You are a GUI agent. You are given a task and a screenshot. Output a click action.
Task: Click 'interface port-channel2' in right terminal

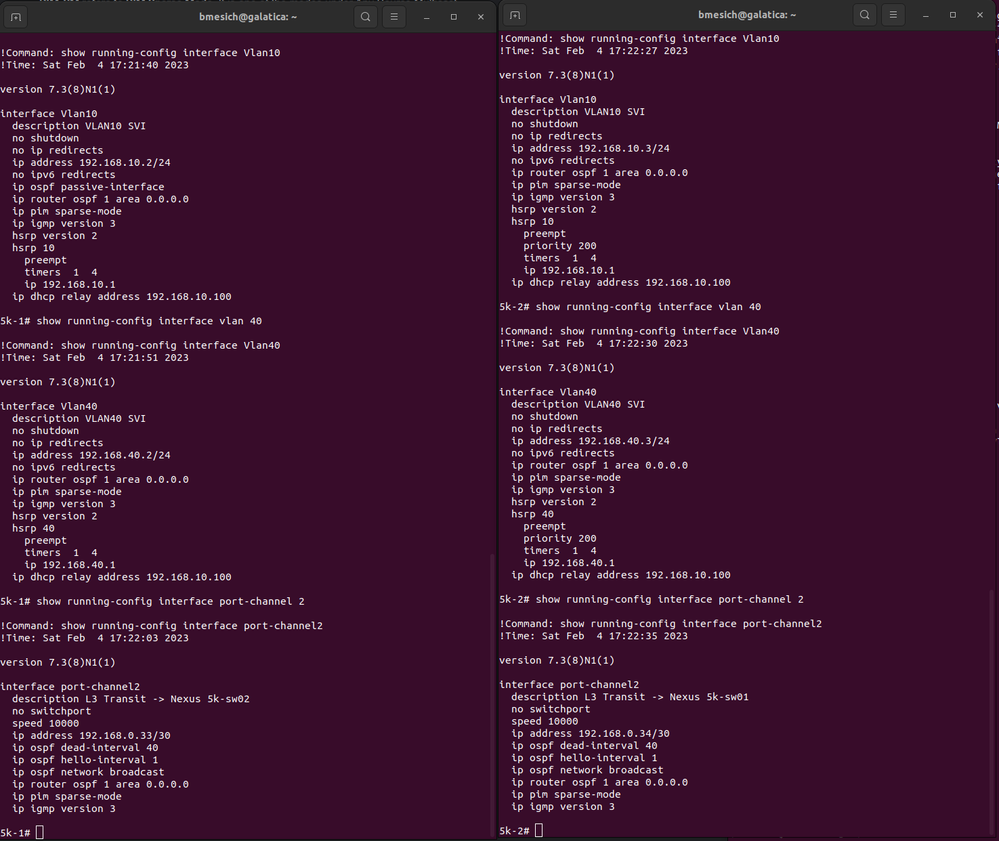pos(569,685)
